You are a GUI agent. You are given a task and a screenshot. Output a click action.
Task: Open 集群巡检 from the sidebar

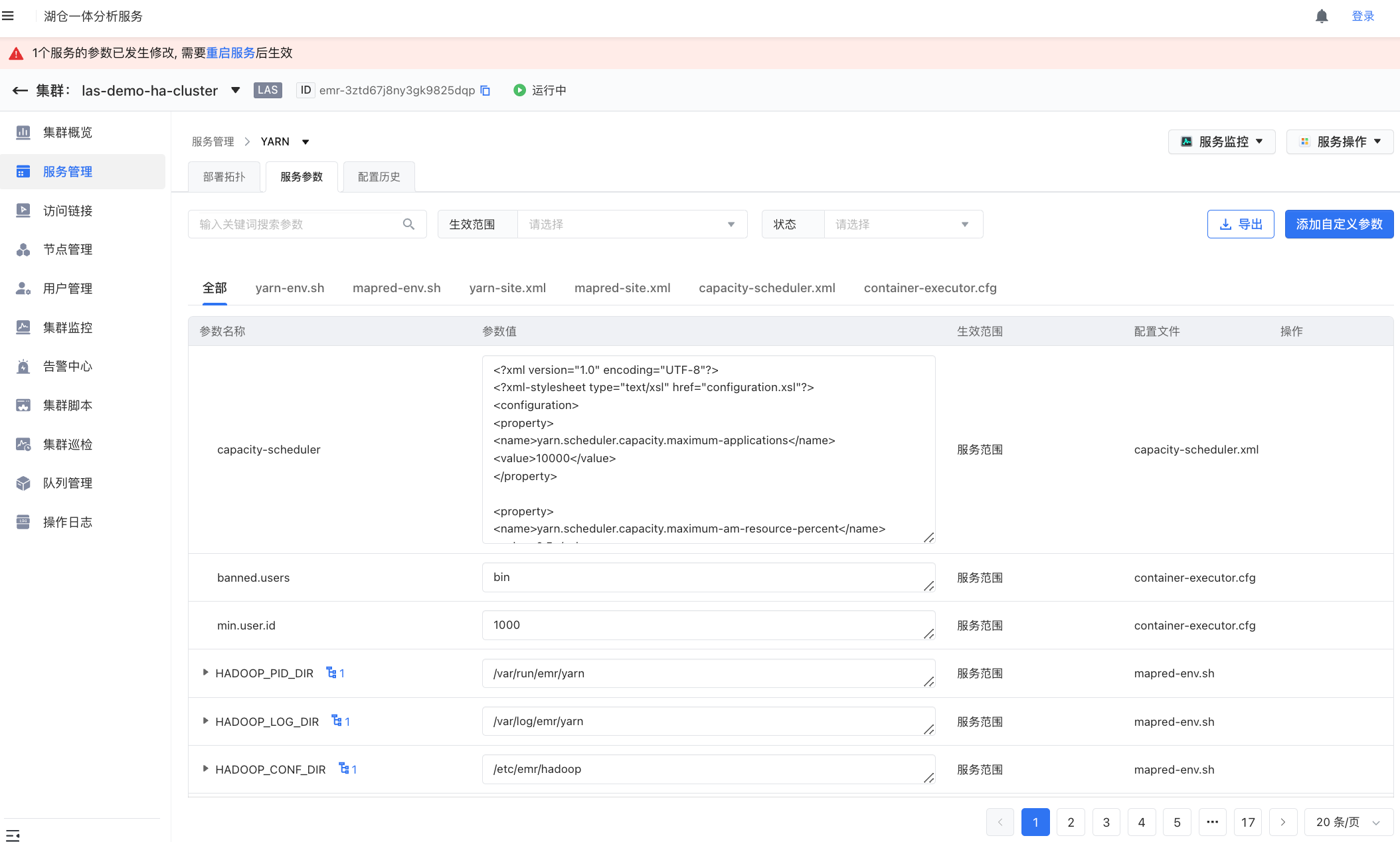(68, 444)
